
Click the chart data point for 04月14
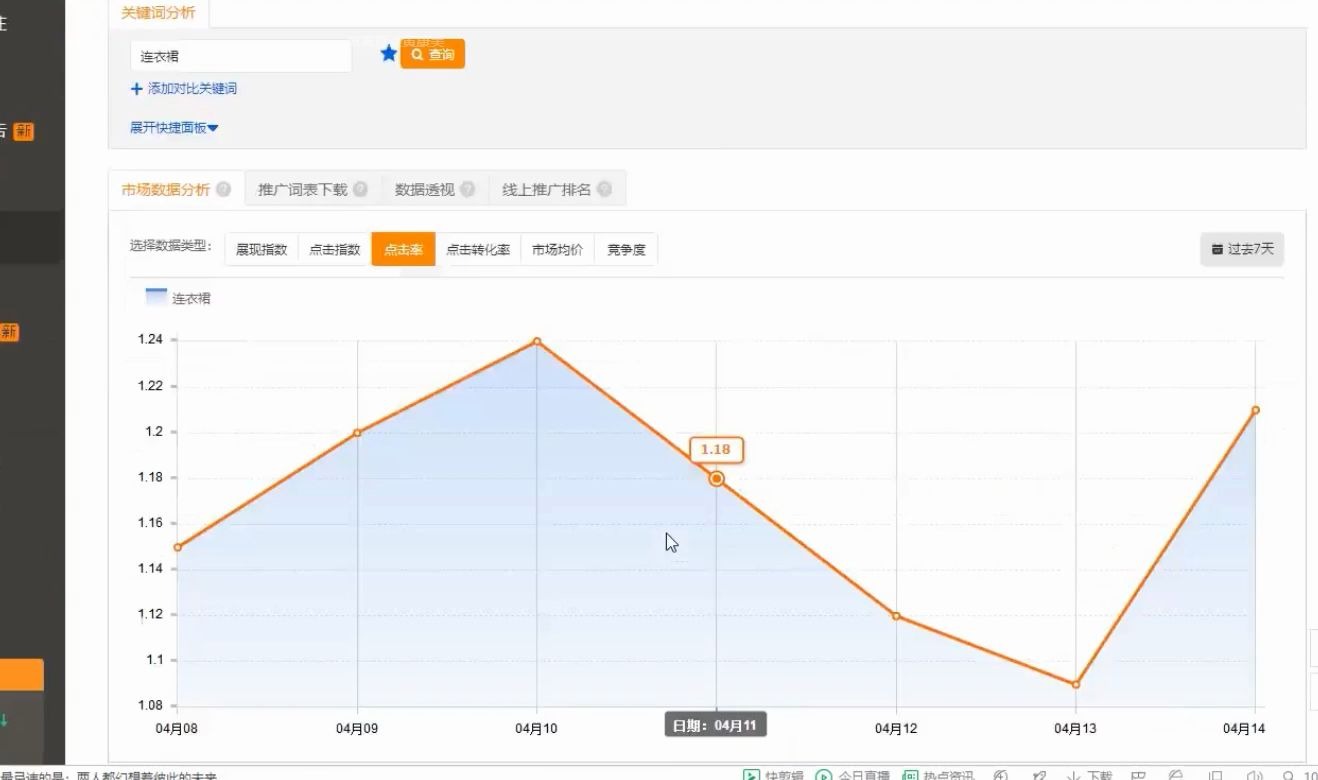click(x=1255, y=410)
